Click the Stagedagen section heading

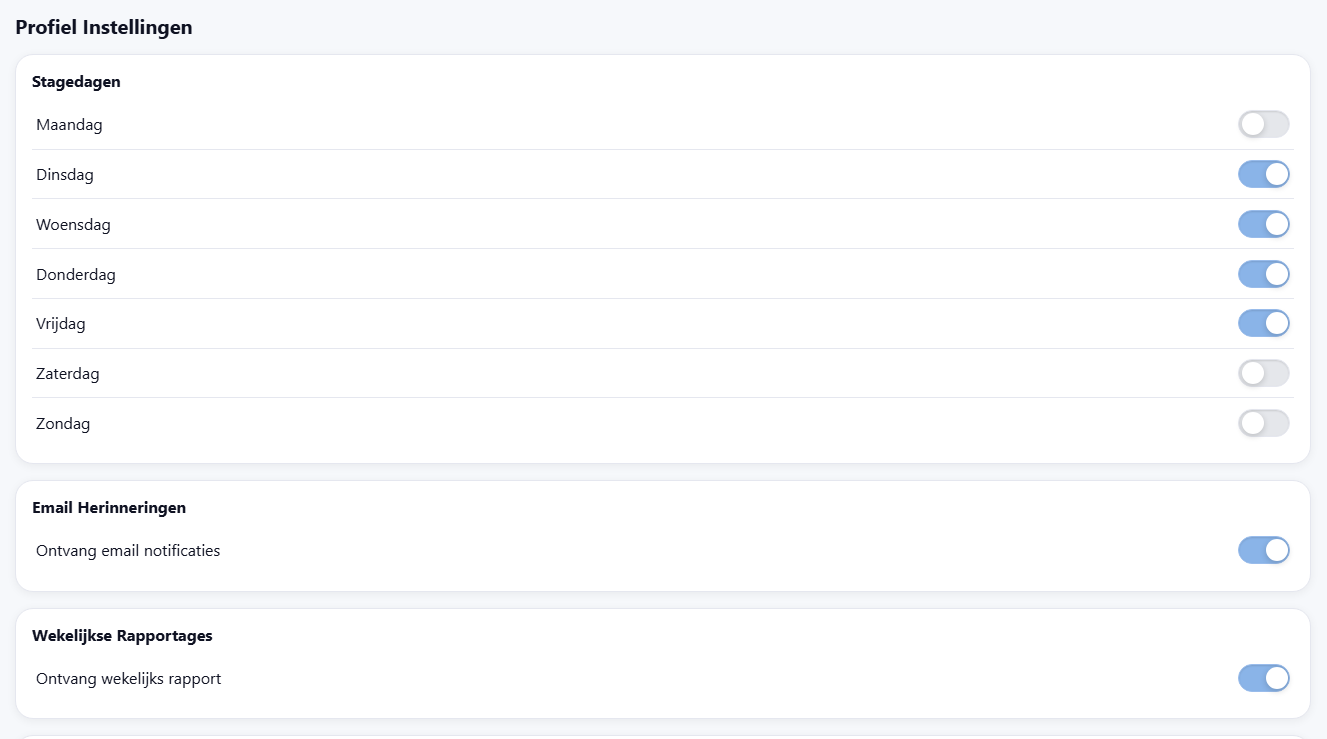(x=76, y=82)
